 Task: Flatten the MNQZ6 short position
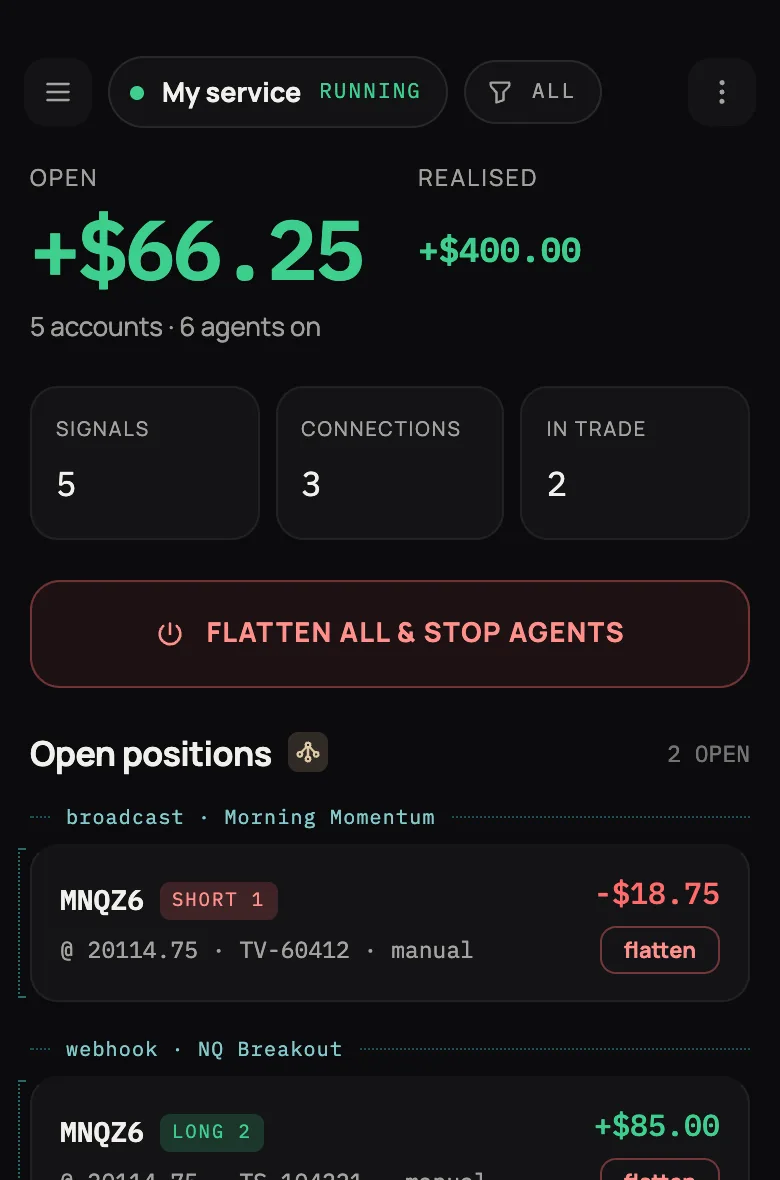660,950
